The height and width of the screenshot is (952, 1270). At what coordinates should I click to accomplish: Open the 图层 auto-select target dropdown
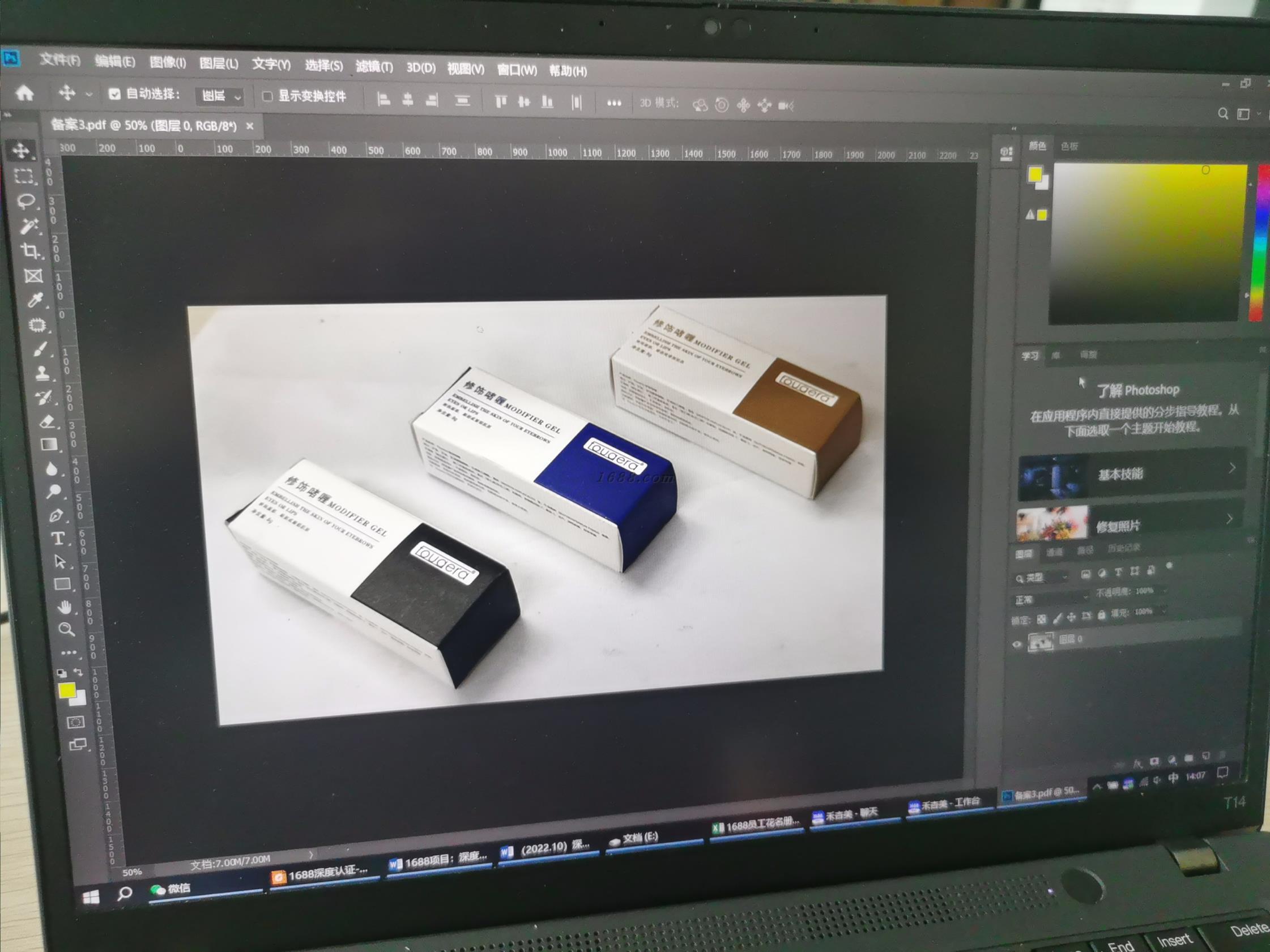pyautogui.click(x=220, y=96)
